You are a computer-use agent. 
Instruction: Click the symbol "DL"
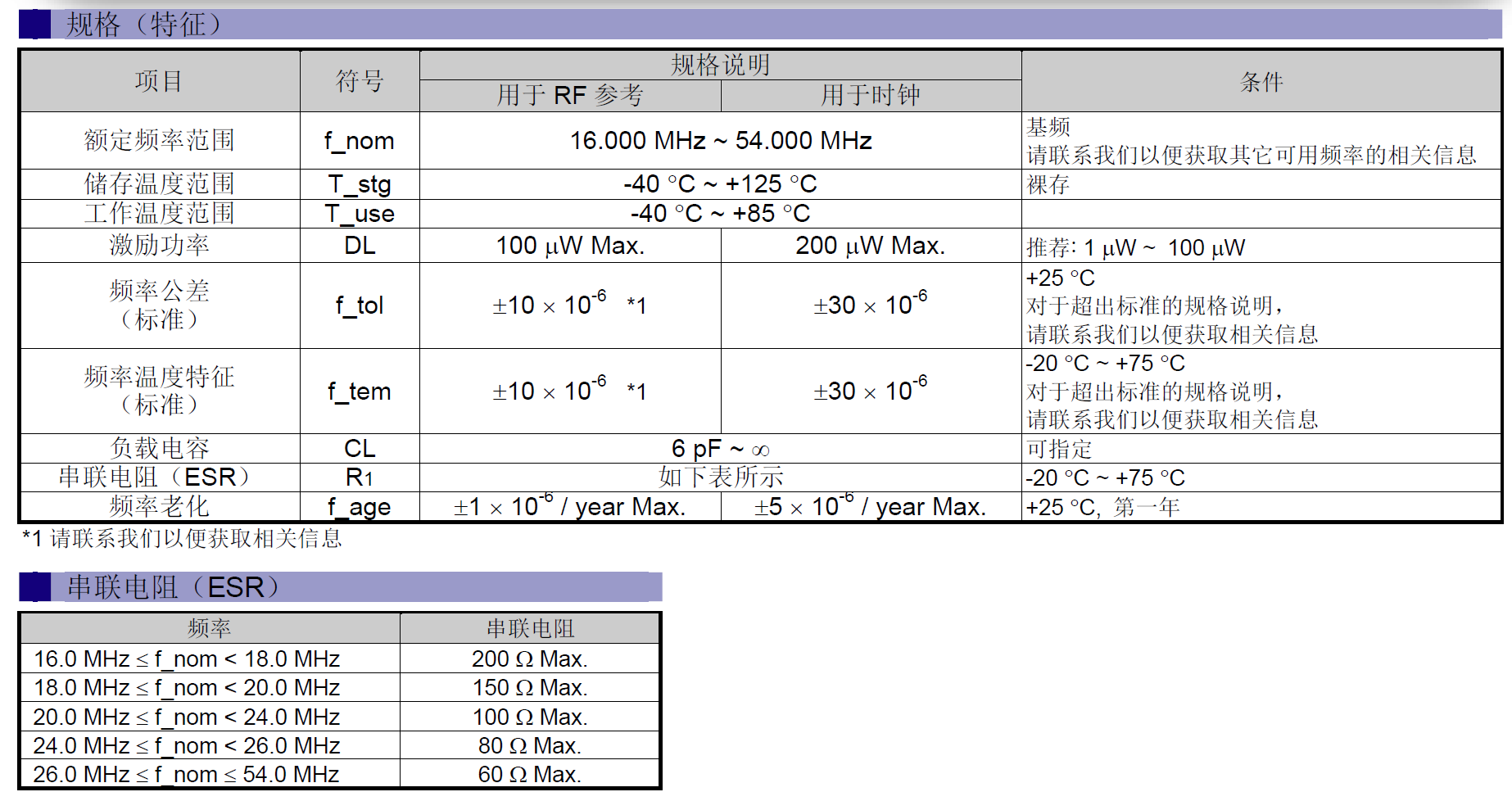pyautogui.click(x=360, y=245)
